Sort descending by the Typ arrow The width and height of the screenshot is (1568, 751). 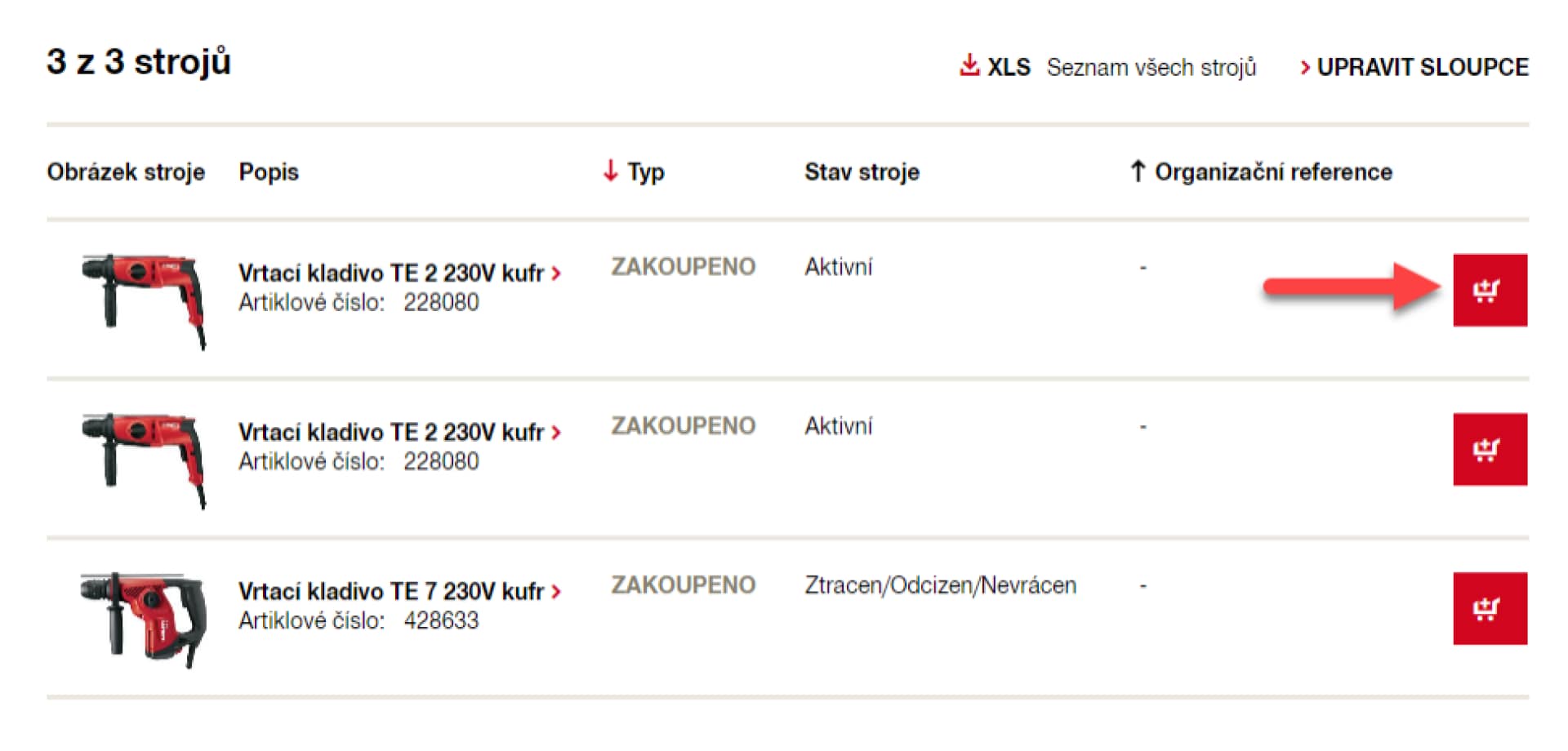(610, 171)
